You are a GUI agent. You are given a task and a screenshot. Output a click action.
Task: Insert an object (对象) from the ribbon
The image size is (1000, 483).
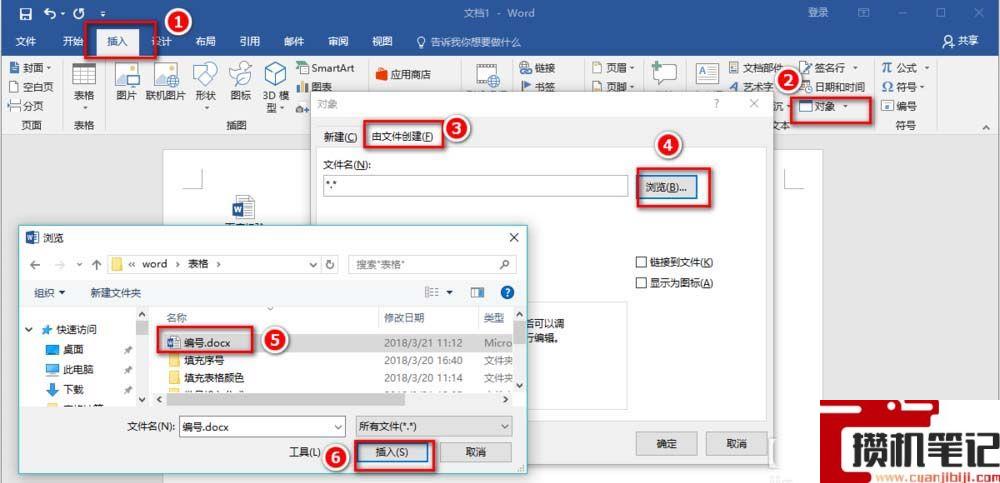tap(824, 107)
